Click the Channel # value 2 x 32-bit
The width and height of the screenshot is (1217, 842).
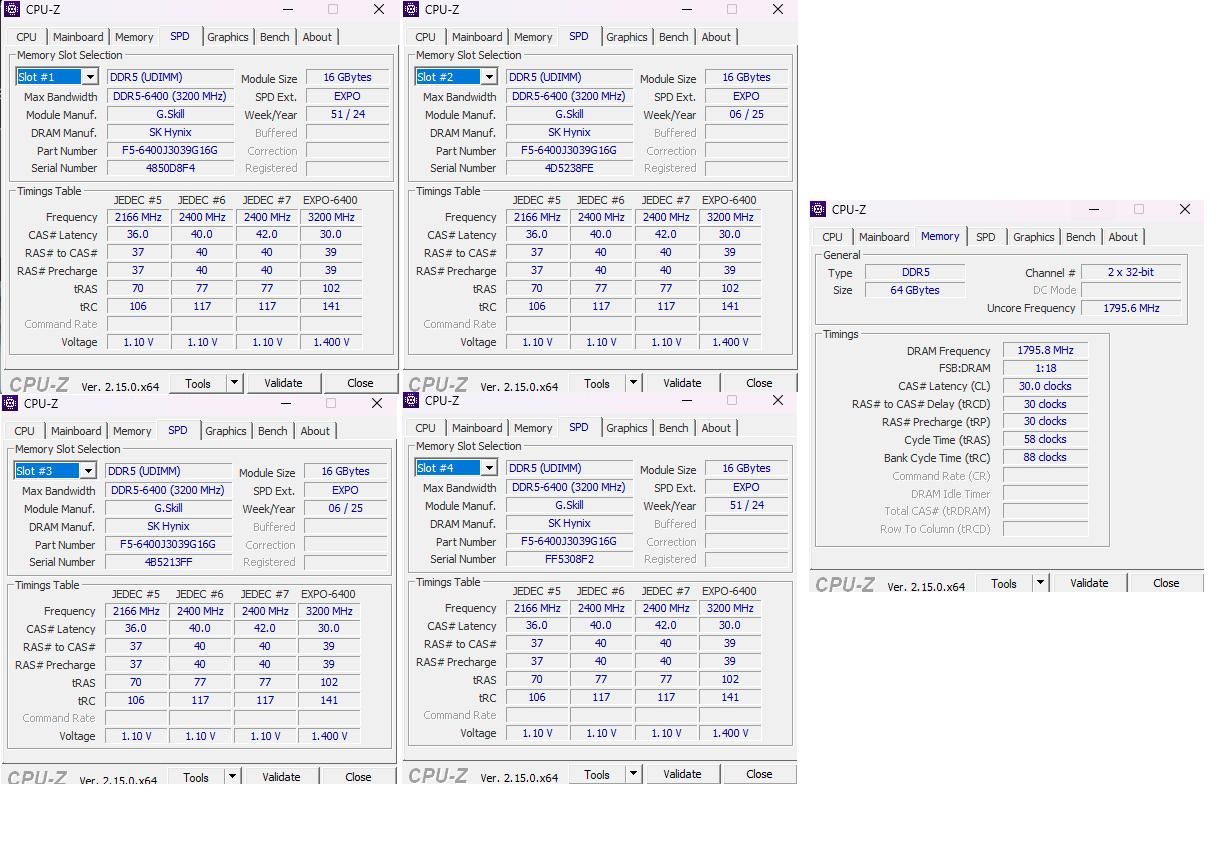(x=1131, y=272)
